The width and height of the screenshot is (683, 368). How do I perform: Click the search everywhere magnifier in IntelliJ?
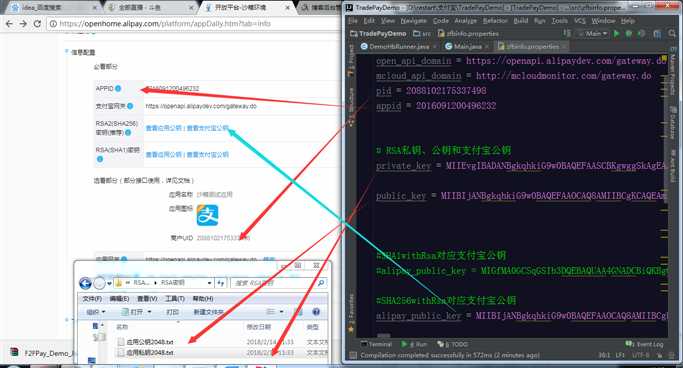(x=672, y=34)
